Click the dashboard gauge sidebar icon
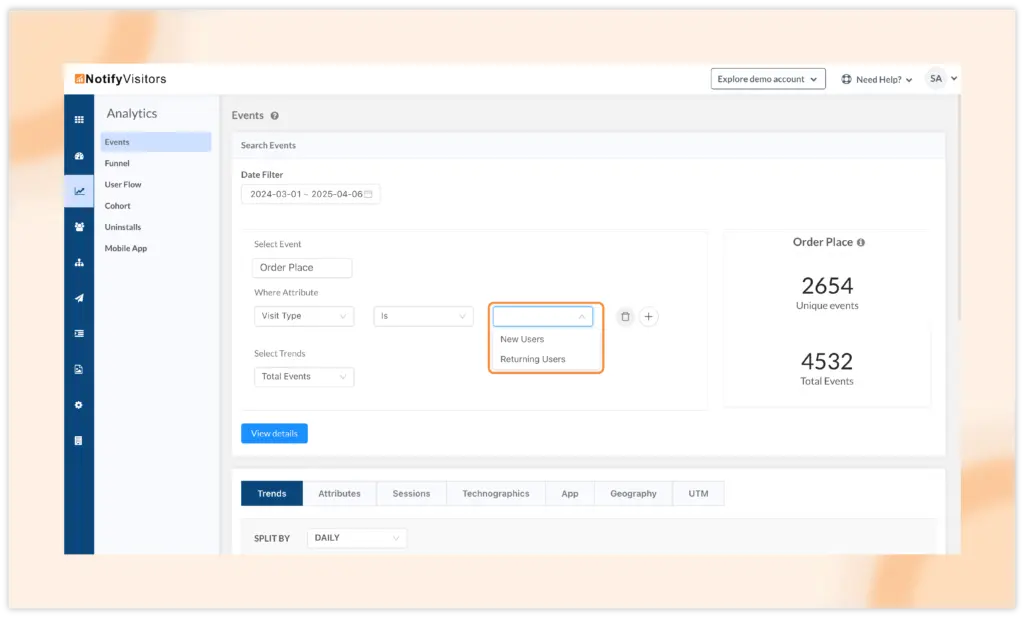This screenshot has height=618, width=1024. pyautogui.click(x=79, y=156)
